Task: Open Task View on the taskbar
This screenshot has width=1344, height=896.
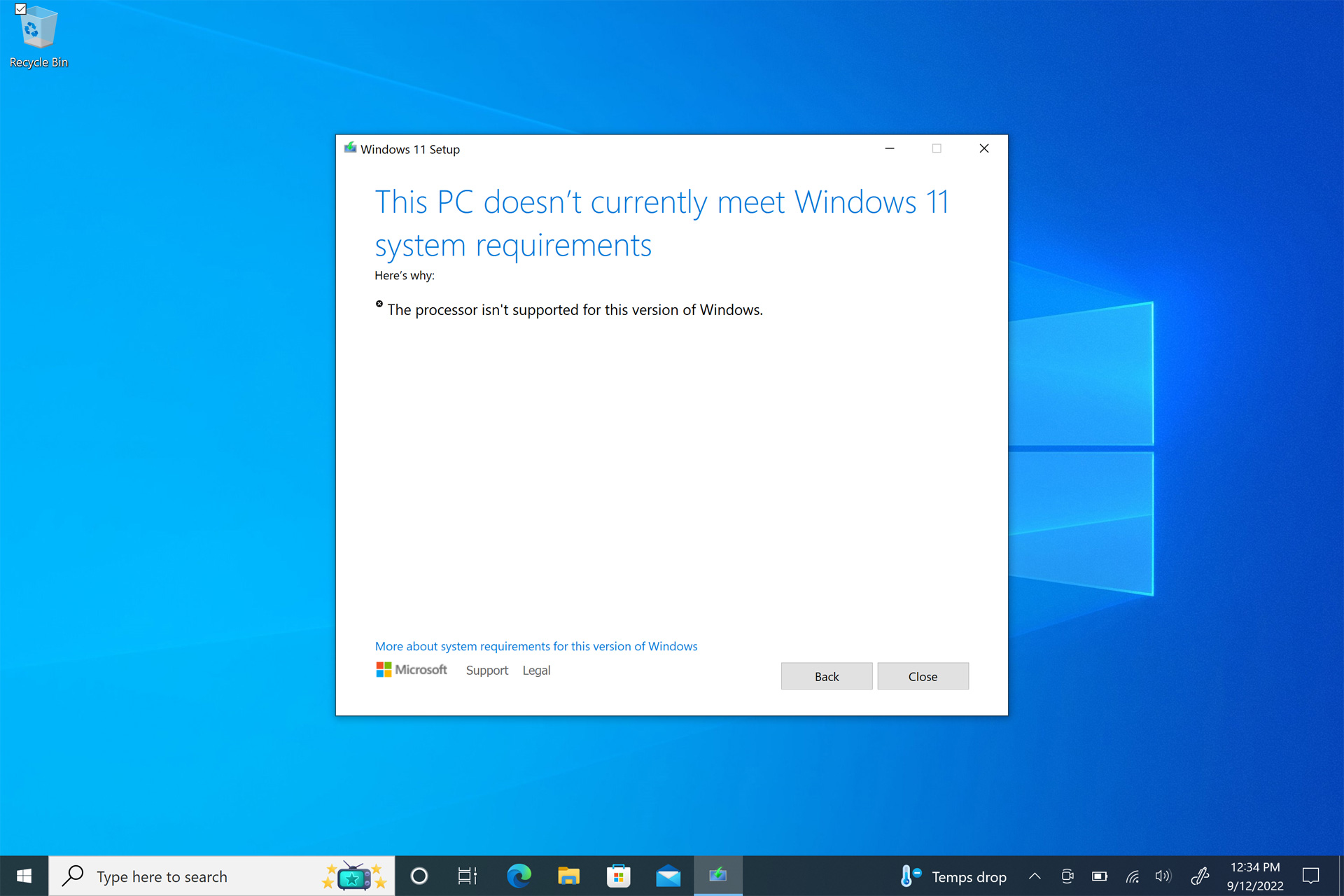Action: [x=467, y=876]
